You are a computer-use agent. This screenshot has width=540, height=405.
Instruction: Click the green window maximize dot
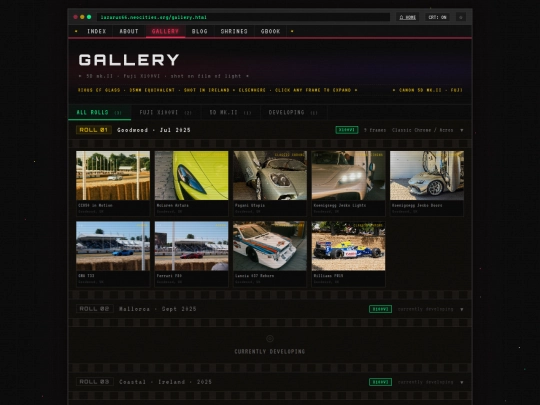pyautogui.click(x=89, y=17)
